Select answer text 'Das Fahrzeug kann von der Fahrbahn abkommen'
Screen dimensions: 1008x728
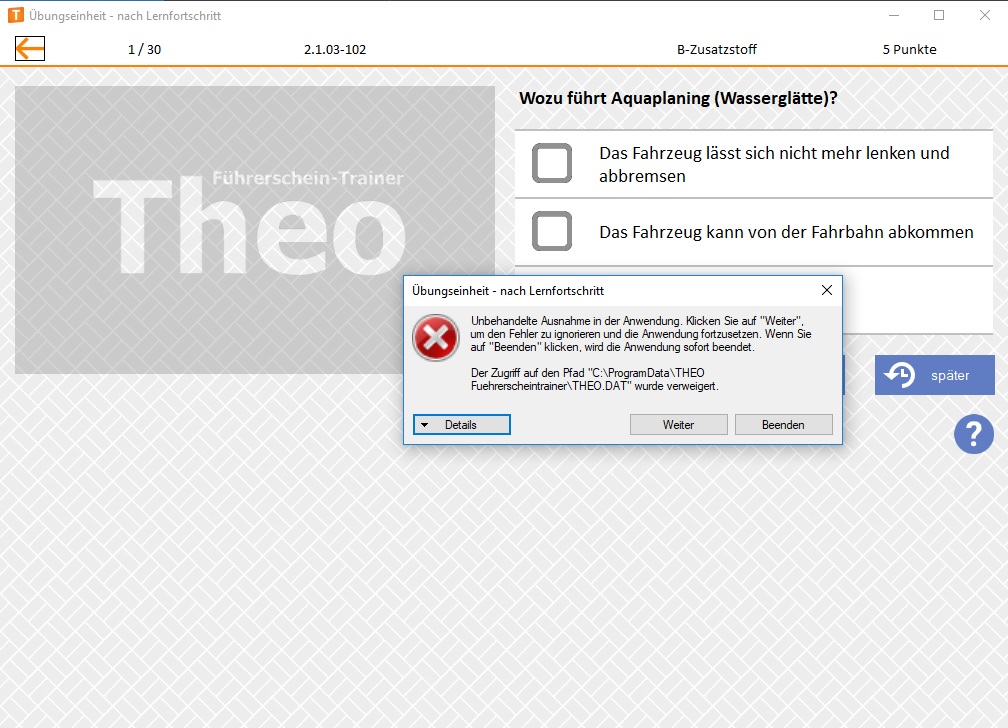click(786, 232)
